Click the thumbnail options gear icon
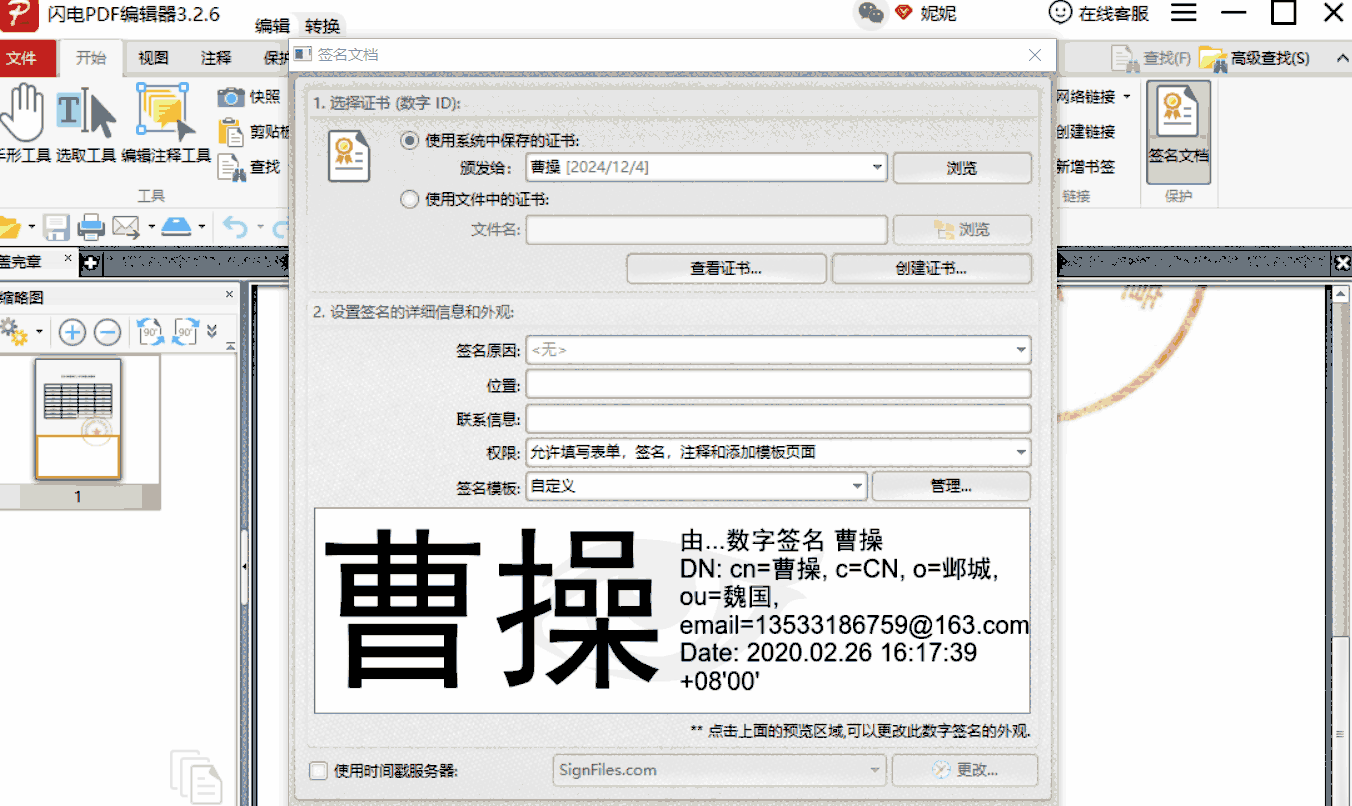This screenshot has width=1352, height=806. point(14,331)
